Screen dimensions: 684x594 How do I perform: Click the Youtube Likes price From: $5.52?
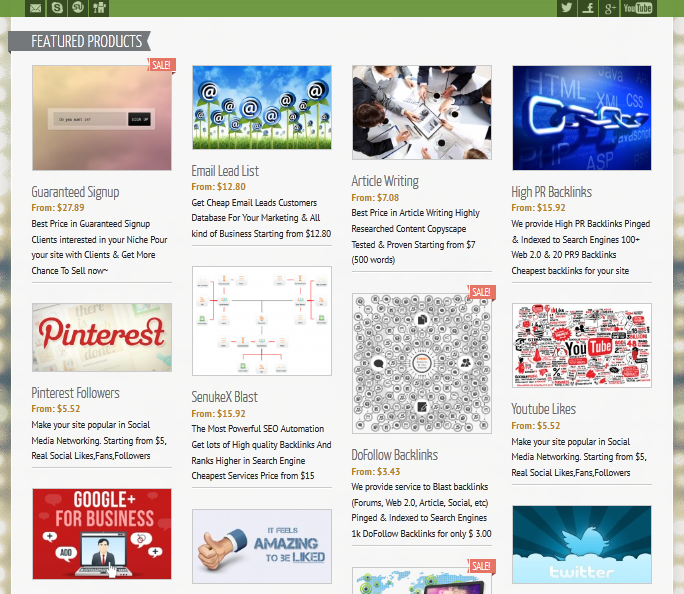pos(536,426)
